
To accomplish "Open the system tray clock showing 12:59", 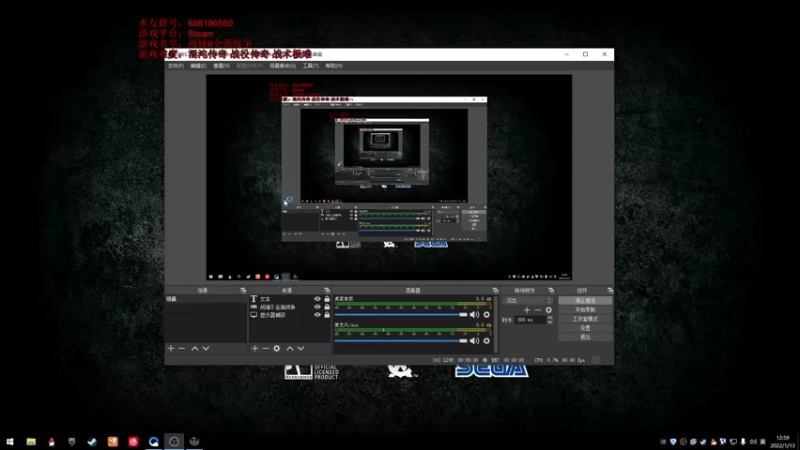I will [x=783, y=442].
